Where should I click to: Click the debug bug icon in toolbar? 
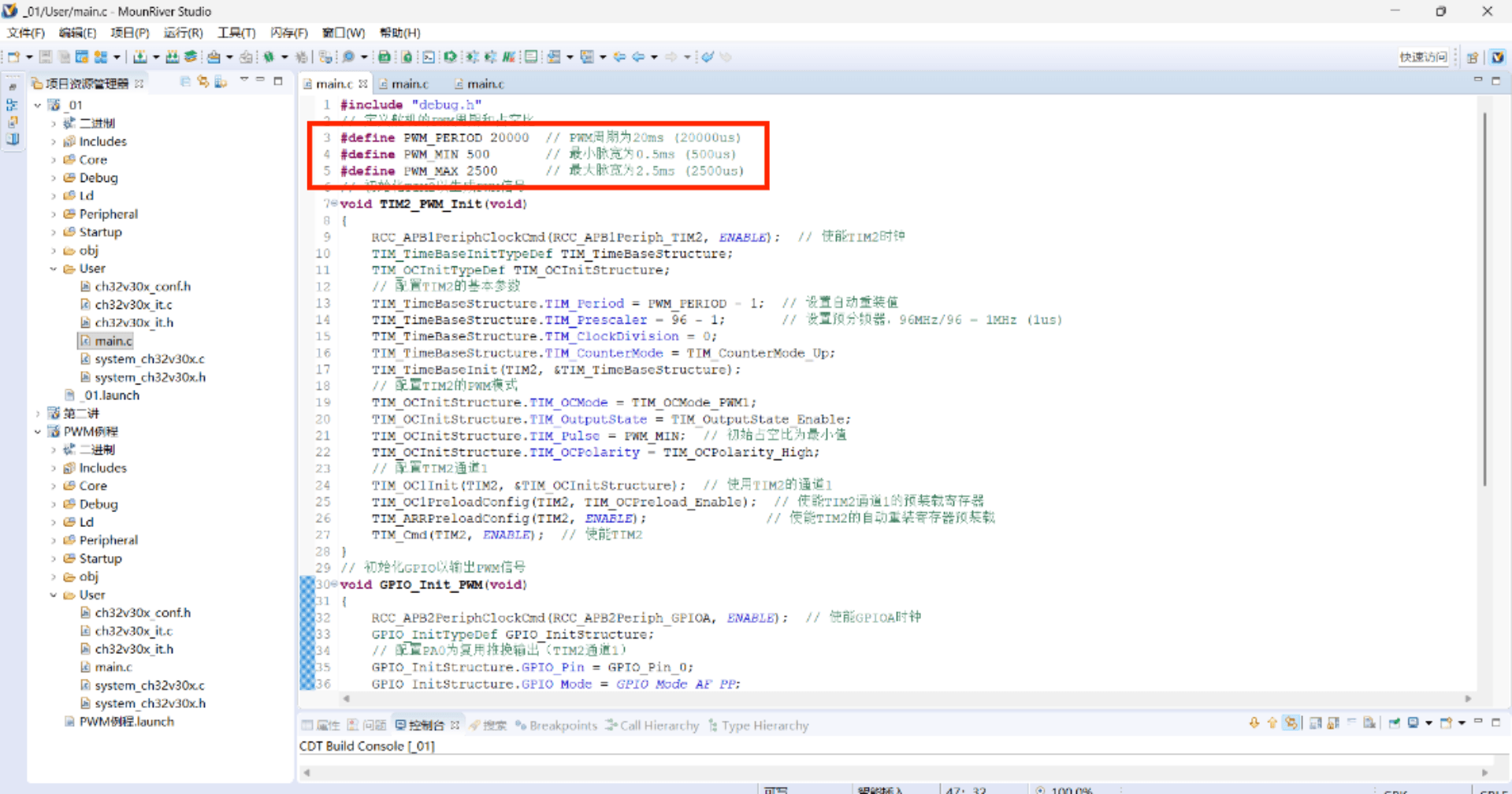coord(269,57)
